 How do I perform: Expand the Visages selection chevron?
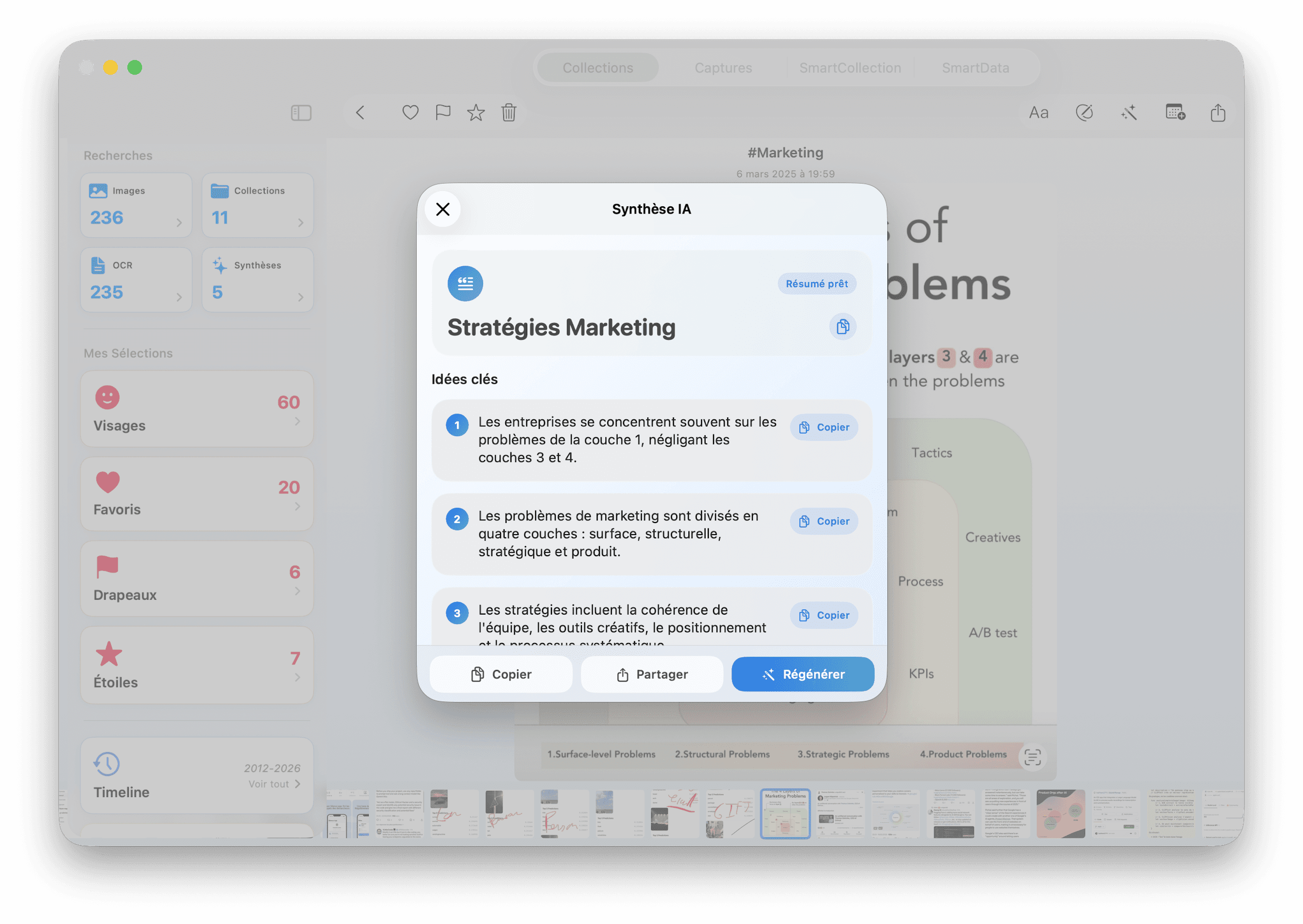click(x=297, y=421)
